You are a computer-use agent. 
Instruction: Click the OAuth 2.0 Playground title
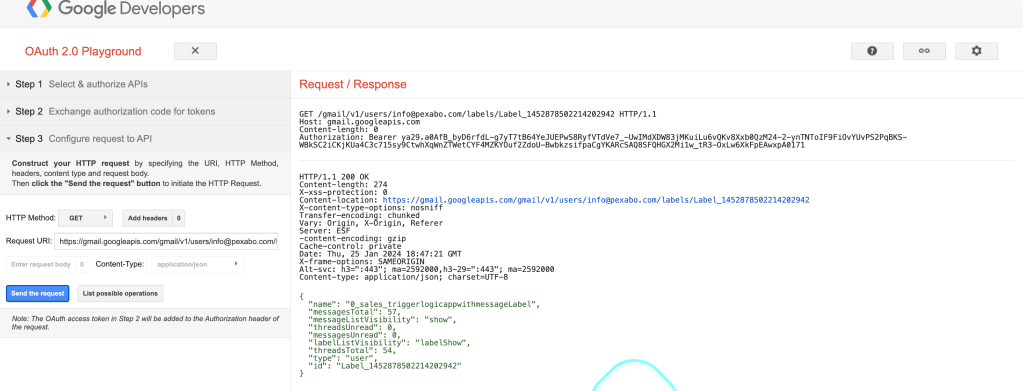pos(83,52)
